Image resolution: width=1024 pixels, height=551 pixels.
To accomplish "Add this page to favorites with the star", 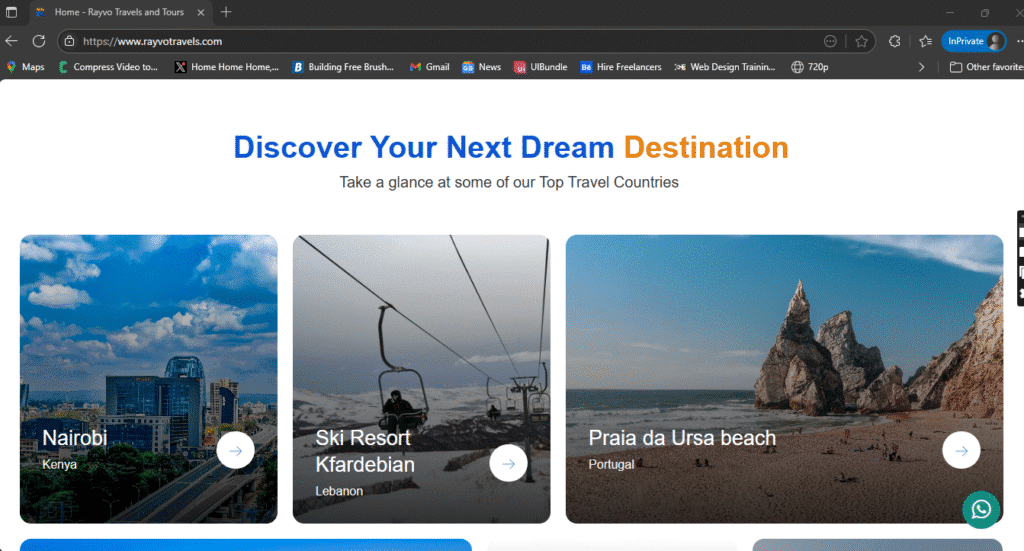I will pos(861,41).
